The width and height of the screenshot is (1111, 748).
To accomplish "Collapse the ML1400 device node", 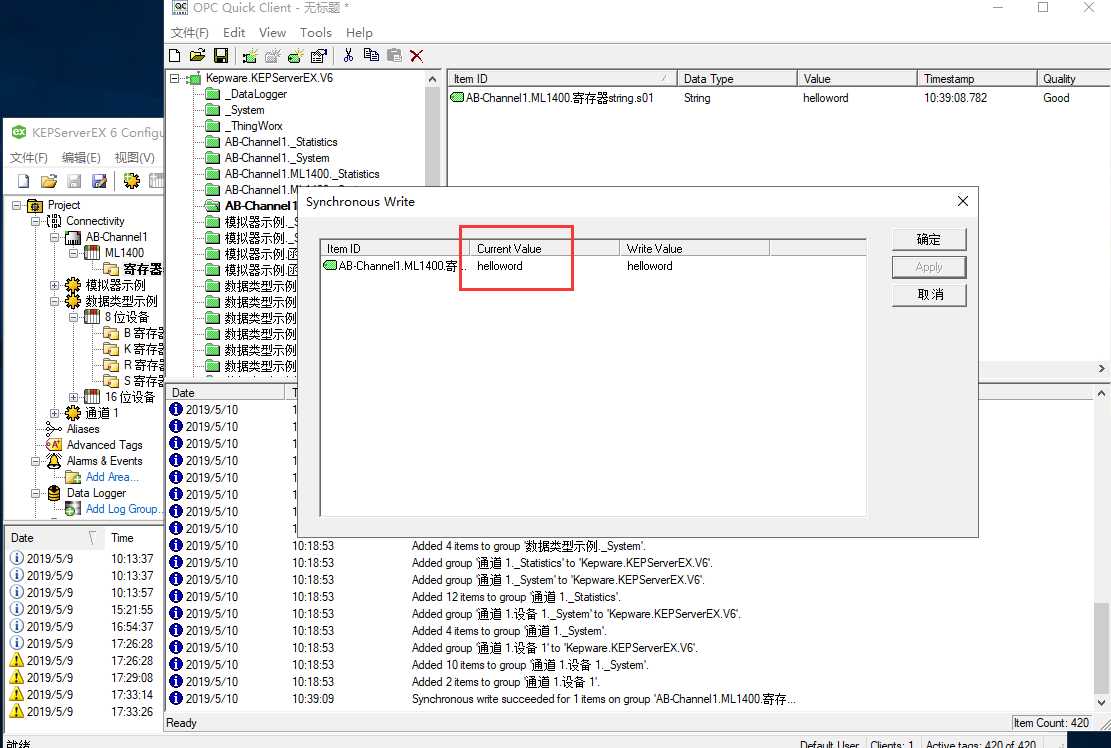I will click(73, 253).
